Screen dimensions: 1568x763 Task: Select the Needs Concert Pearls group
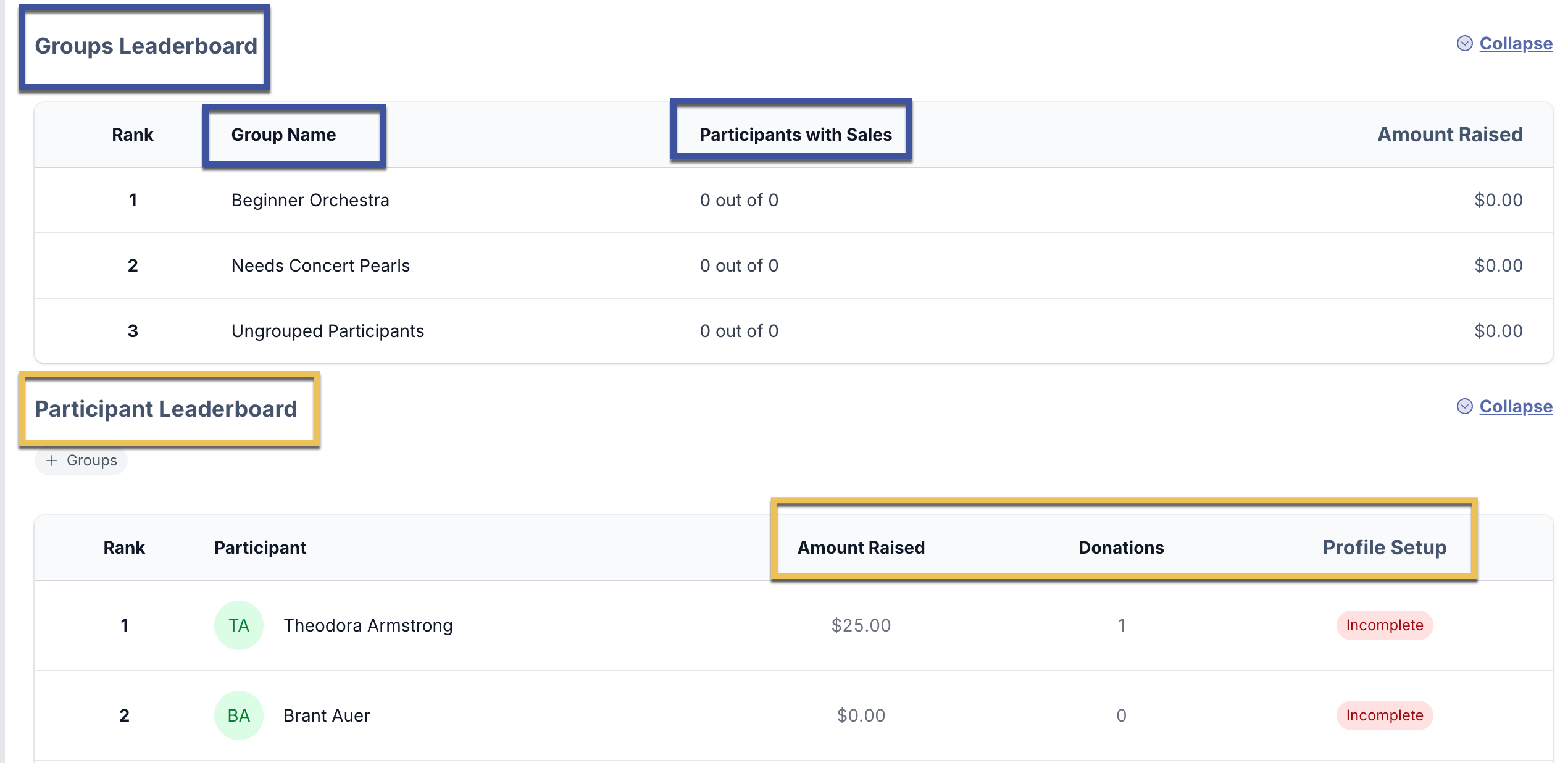click(320, 265)
